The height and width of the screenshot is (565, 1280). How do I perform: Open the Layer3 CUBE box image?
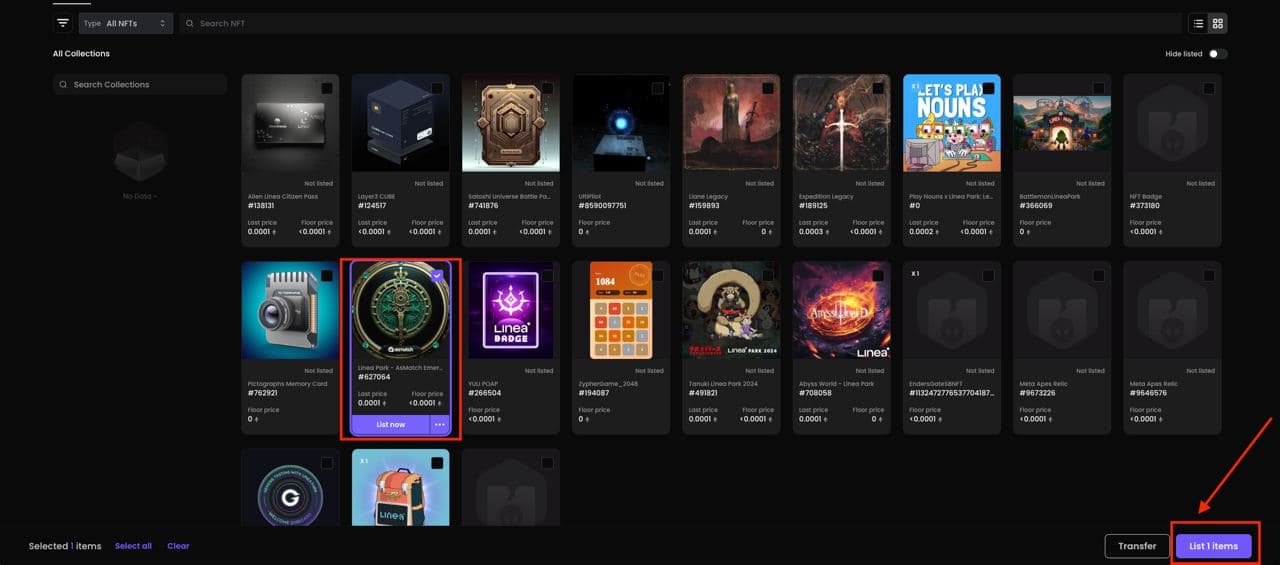point(400,123)
